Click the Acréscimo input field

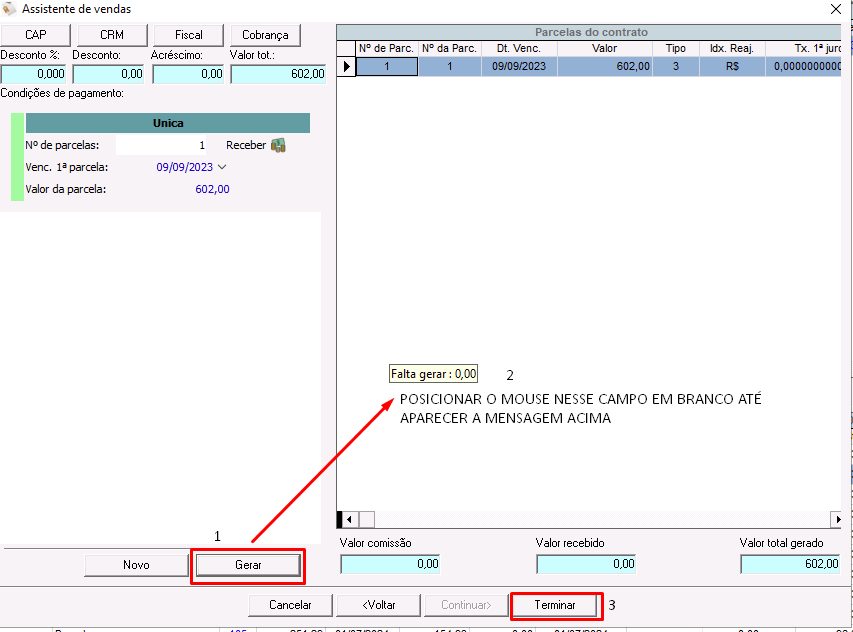(x=188, y=74)
